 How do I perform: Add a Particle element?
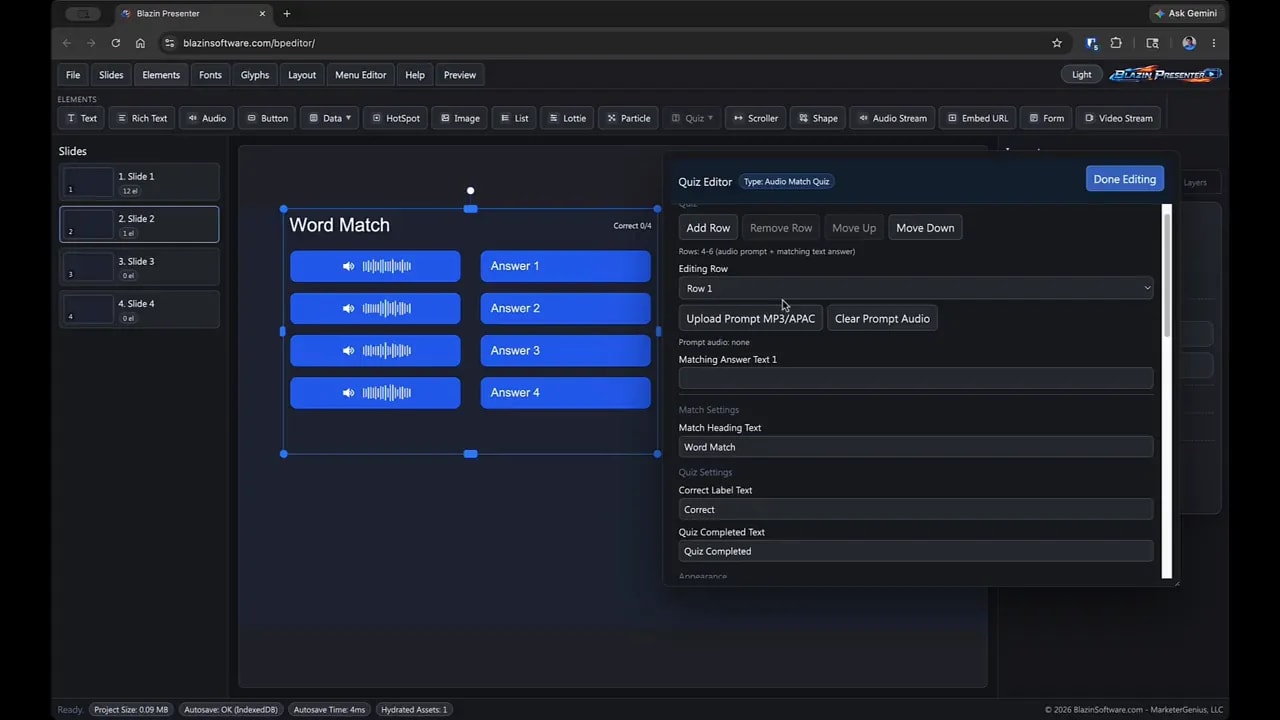click(628, 118)
